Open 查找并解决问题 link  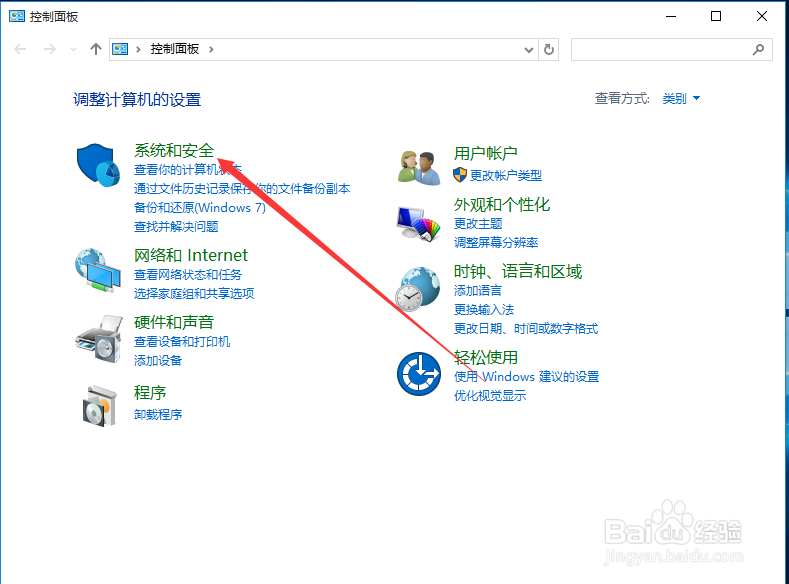(176, 227)
